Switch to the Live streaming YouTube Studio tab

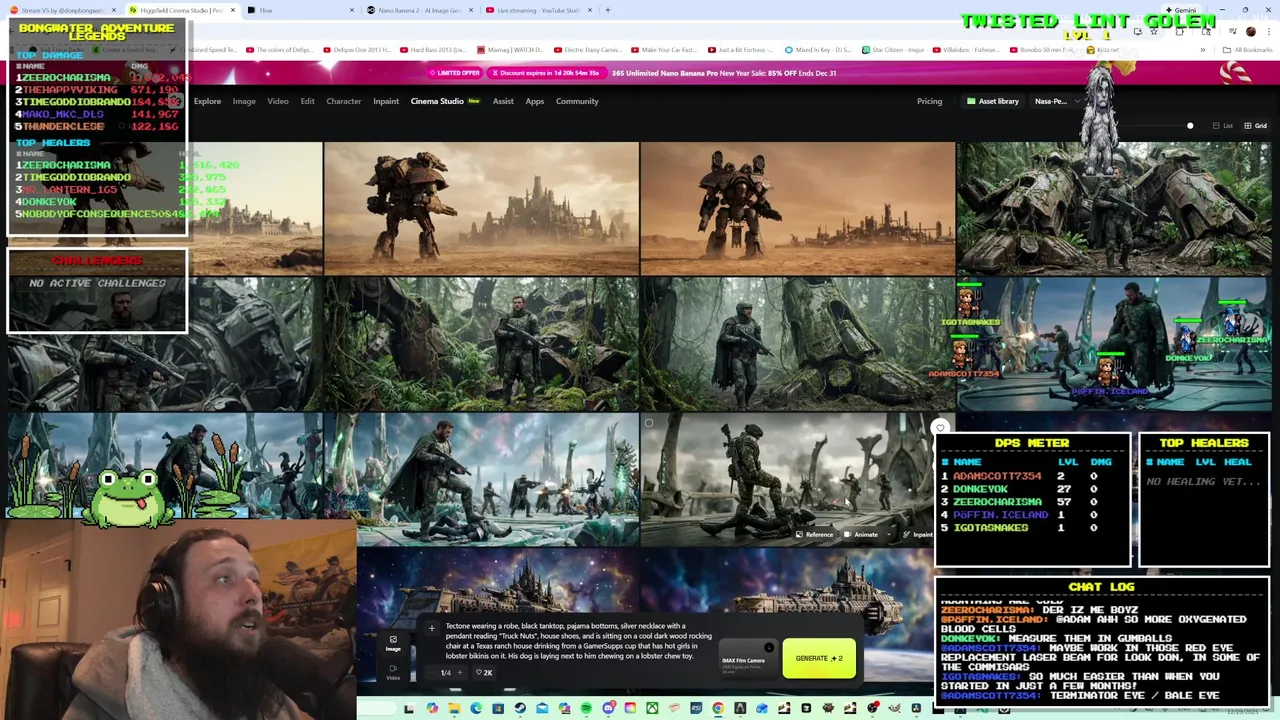[537, 10]
